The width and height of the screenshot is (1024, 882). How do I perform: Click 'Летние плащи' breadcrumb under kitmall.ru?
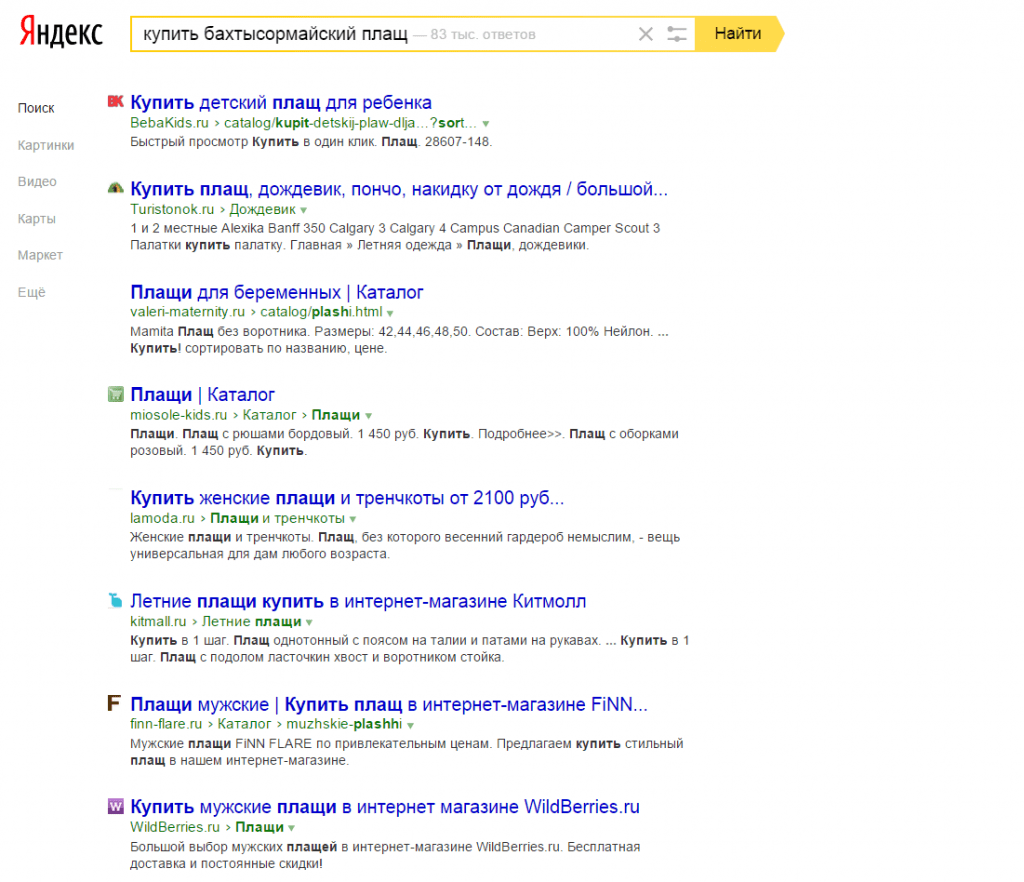[x=251, y=622]
